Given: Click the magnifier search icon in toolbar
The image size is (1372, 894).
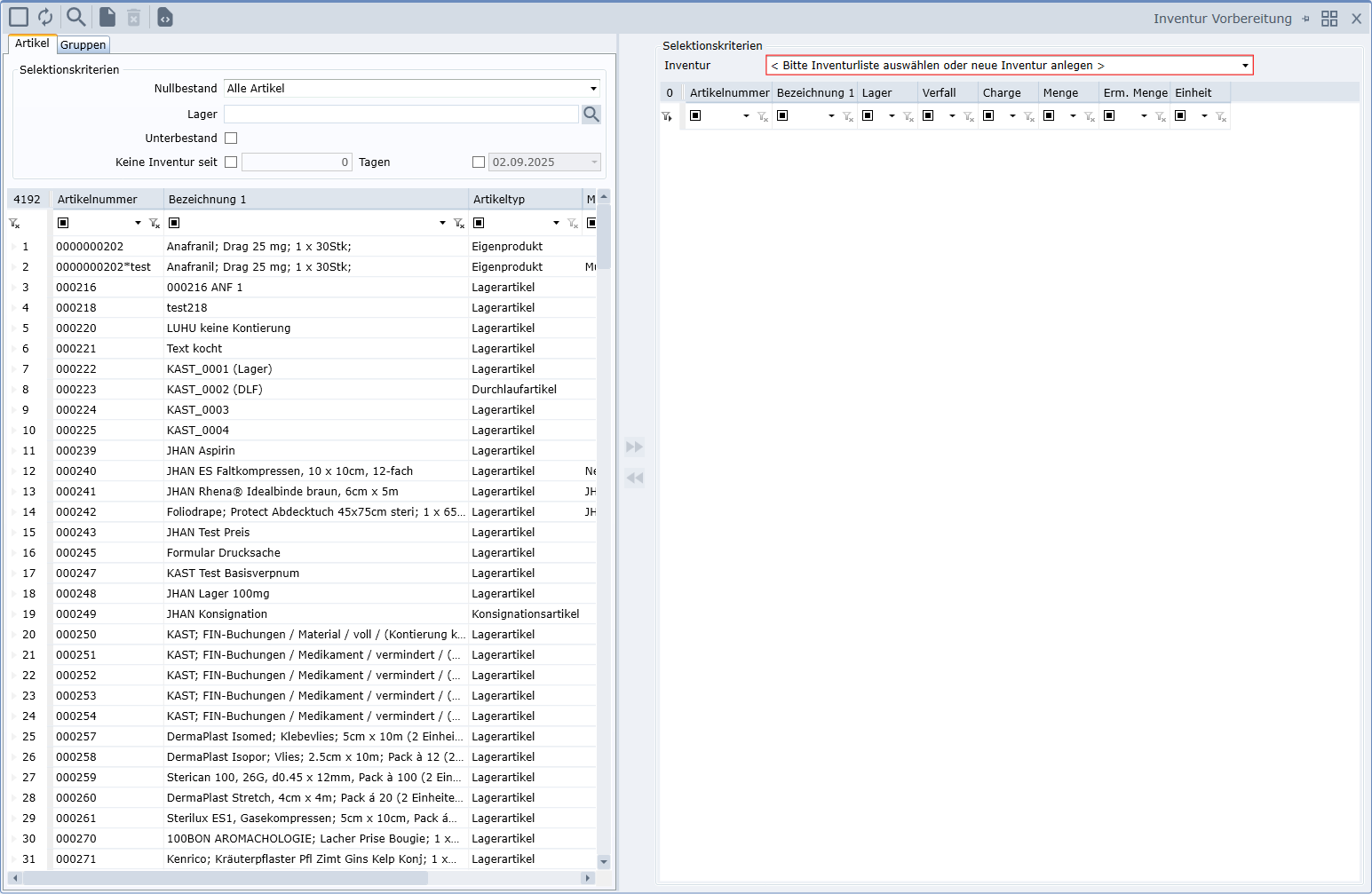Looking at the screenshot, I should (76, 17).
